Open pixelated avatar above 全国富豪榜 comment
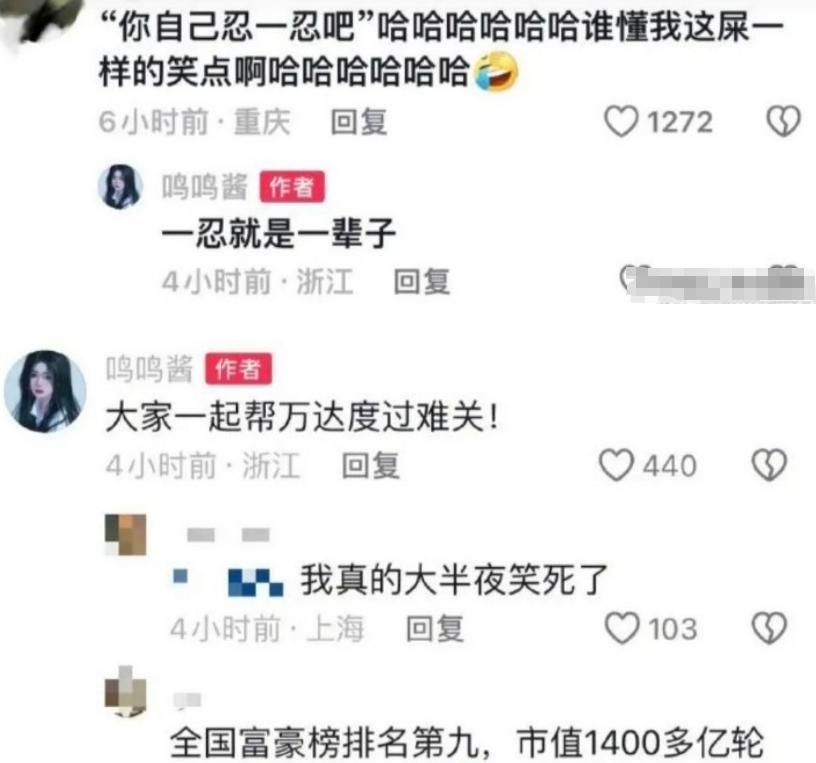This screenshot has height=763, width=816. pos(125,691)
